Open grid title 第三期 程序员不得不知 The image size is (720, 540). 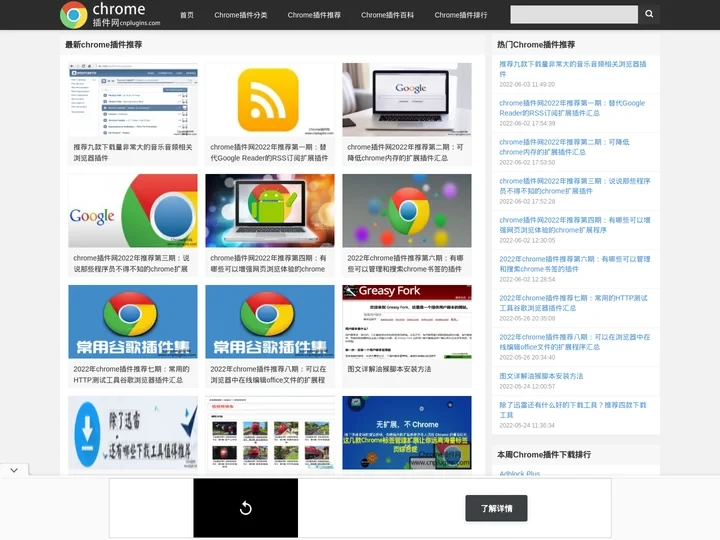(131, 264)
